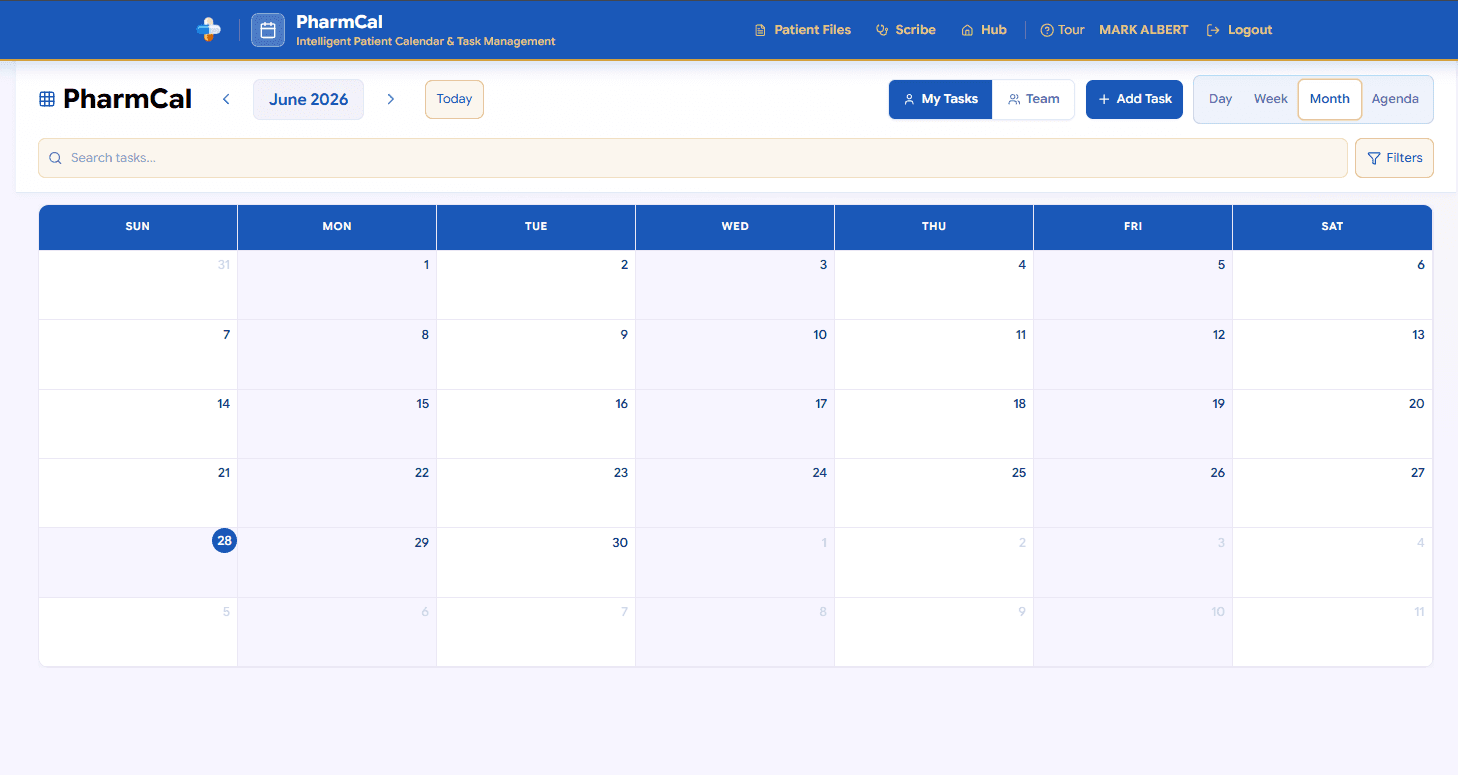Start the Tour guide
This screenshot has height=775, width=1458.
coord(1062,30)
